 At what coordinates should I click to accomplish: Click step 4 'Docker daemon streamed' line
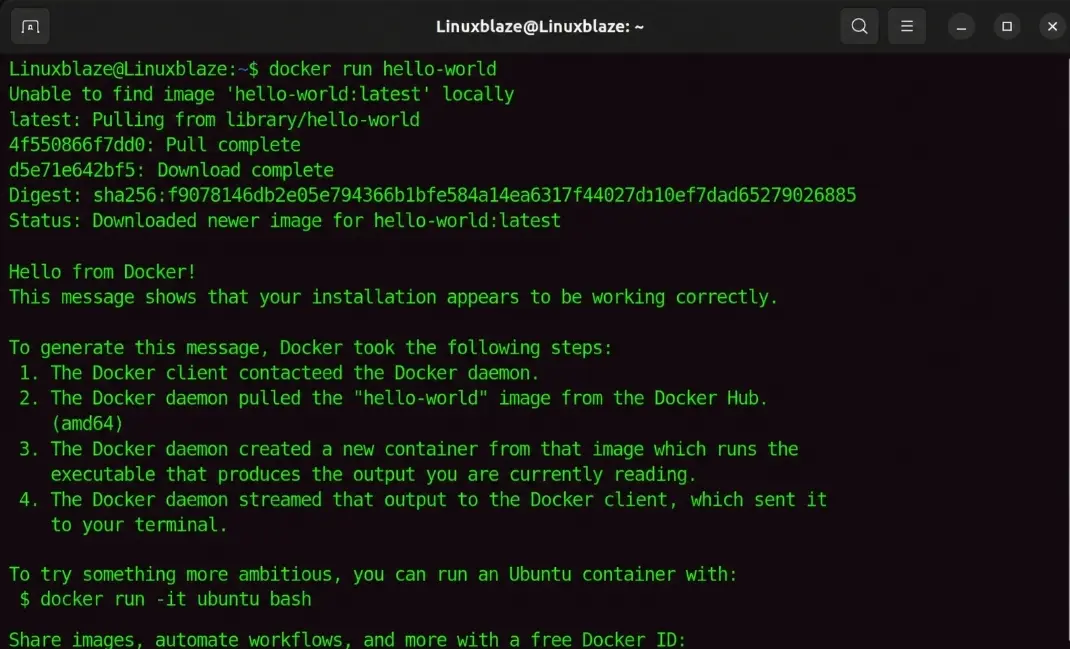coord(423,500)
